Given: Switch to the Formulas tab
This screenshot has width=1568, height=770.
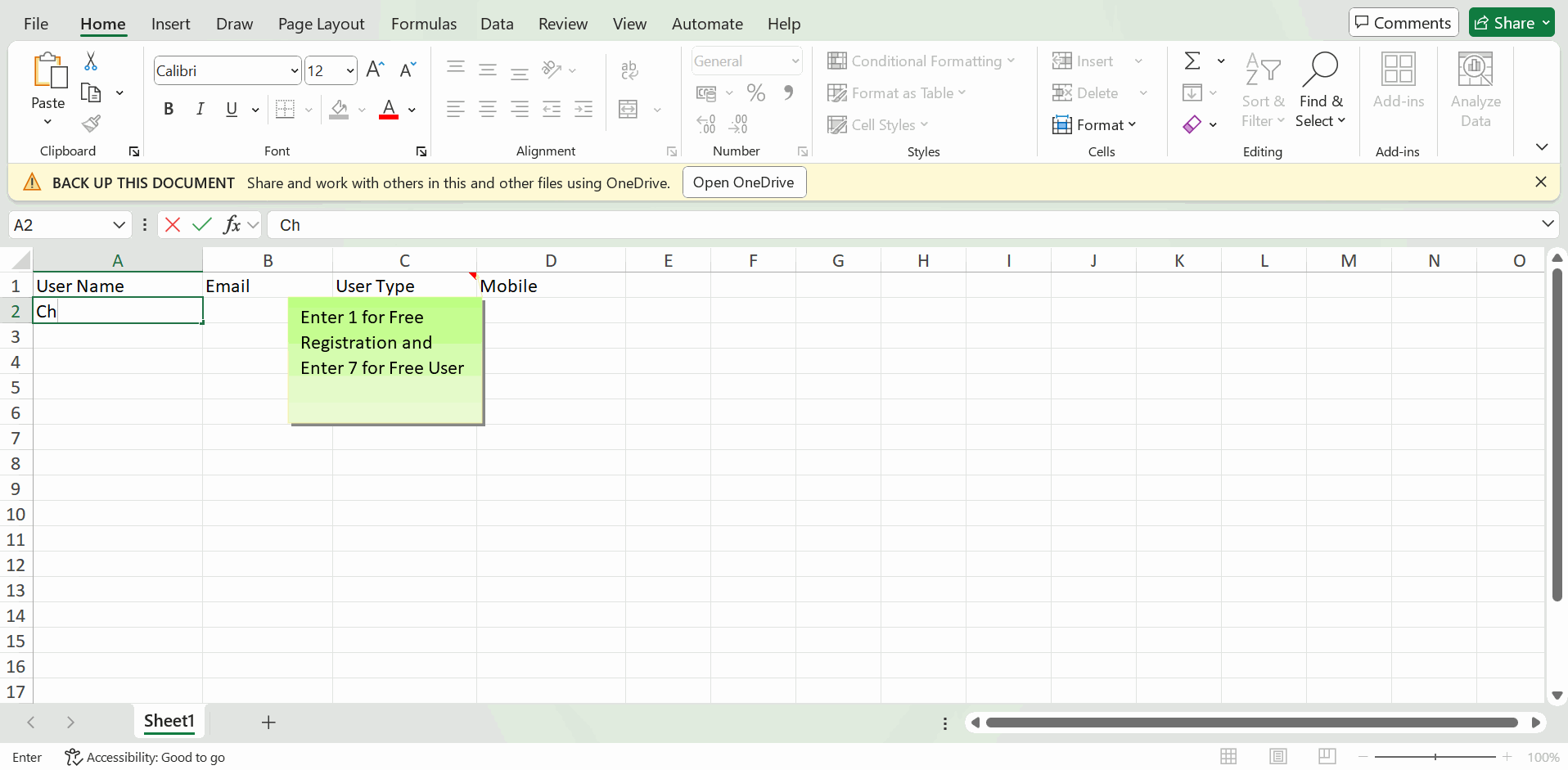Looking at the screenshot, I should pyautogui.click(x=423, y=24).
